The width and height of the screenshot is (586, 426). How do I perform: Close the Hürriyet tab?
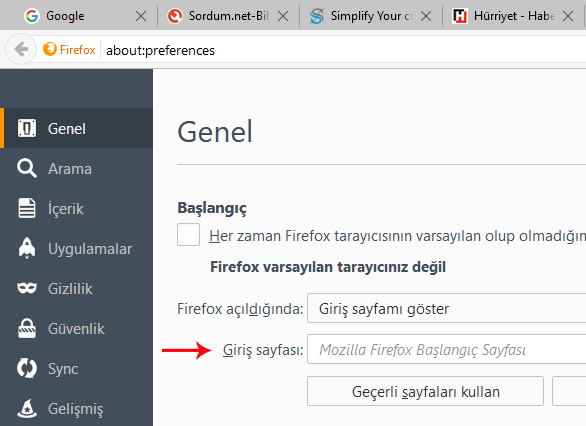pos(568,16)
